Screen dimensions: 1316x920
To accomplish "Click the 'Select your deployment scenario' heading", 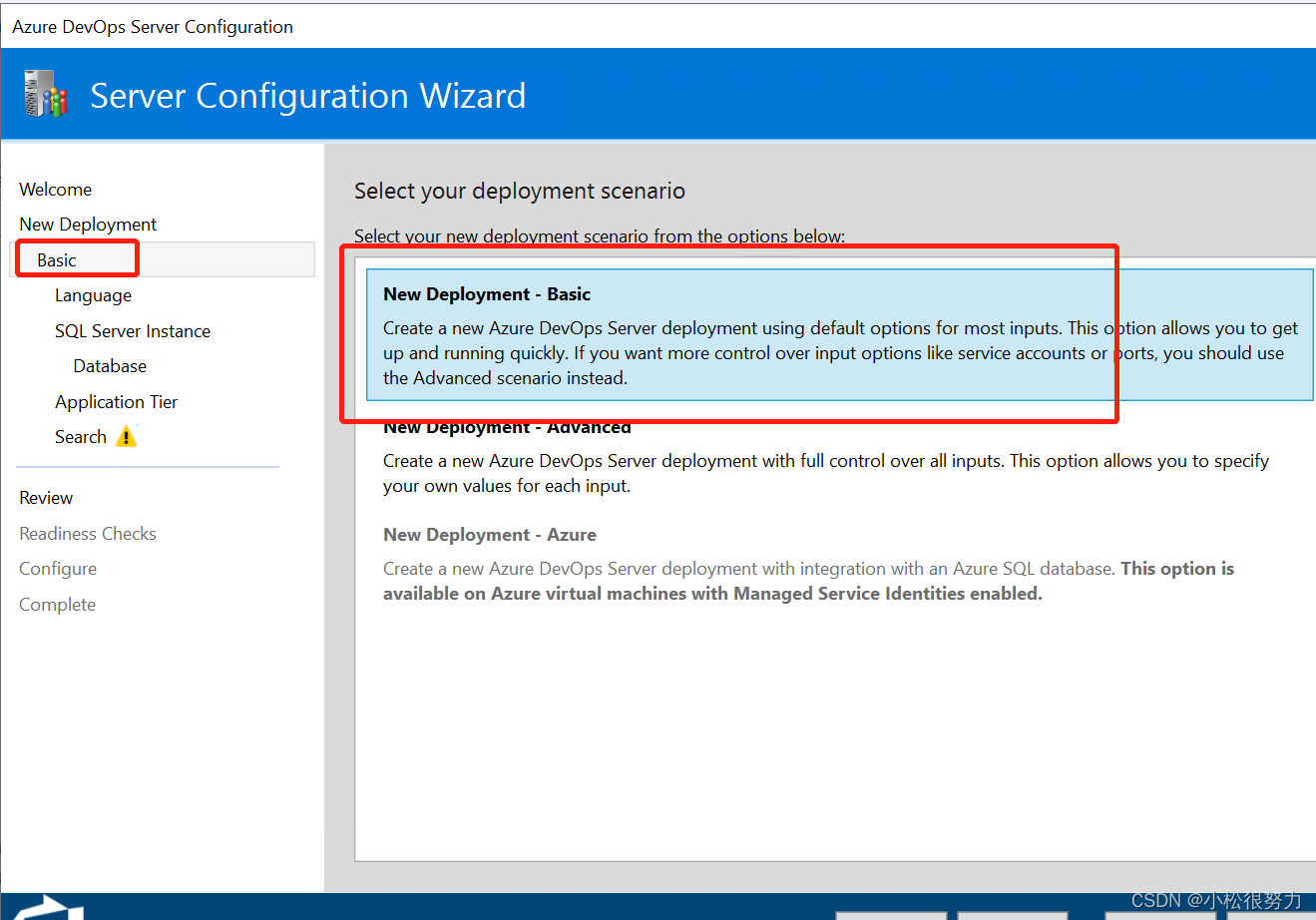I will [520, 191].
